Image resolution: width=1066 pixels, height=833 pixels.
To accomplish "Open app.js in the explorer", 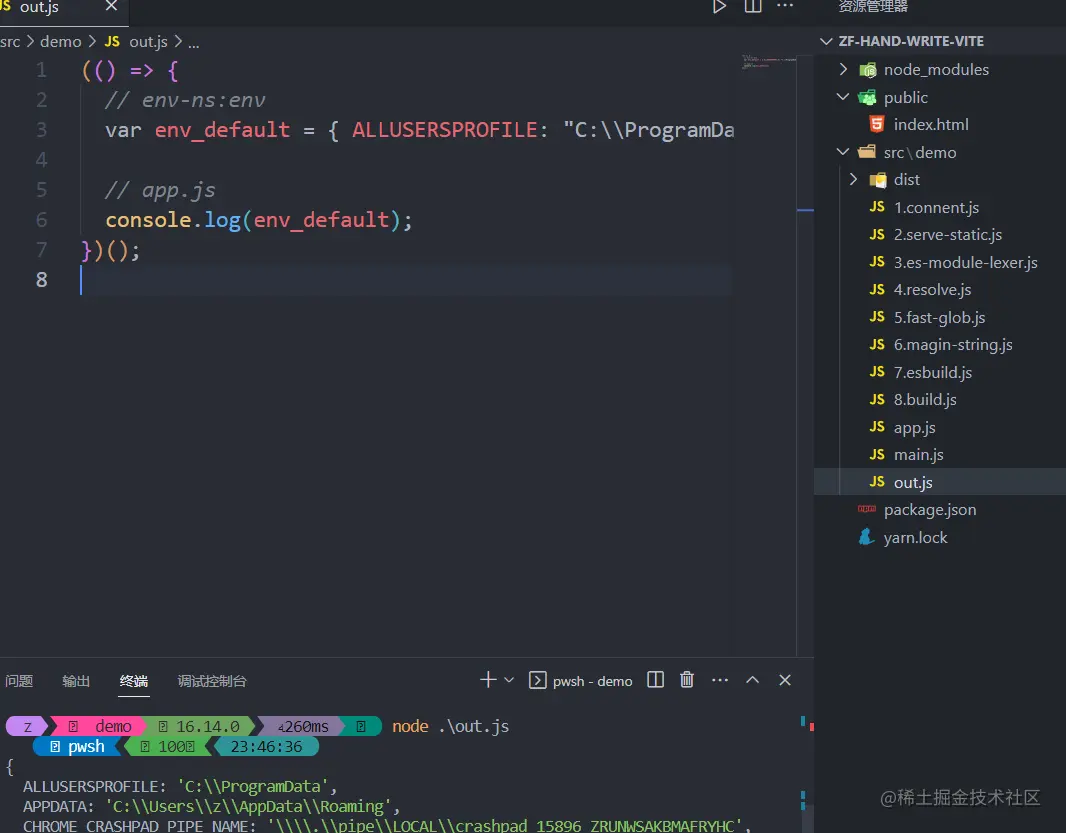I will point(914,428).
